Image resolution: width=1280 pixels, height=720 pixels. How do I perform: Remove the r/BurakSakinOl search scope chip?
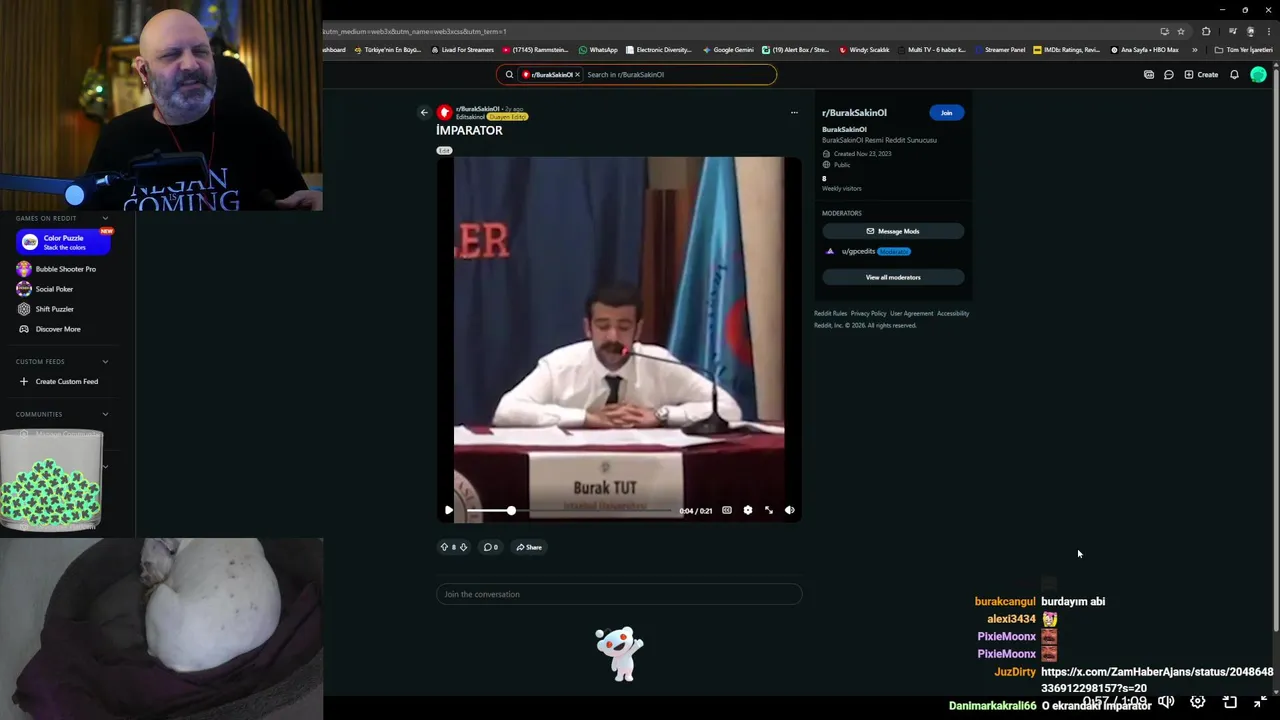577,74
